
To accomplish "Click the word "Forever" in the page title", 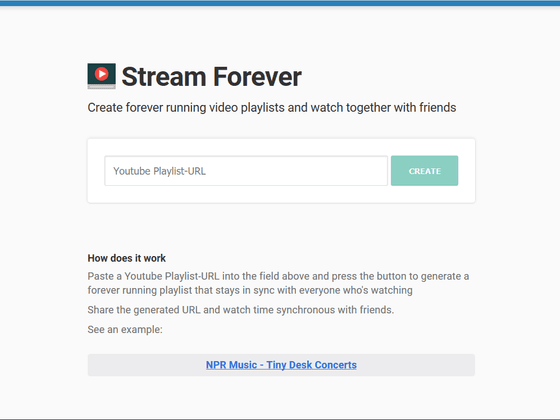I will pos(258,77).
